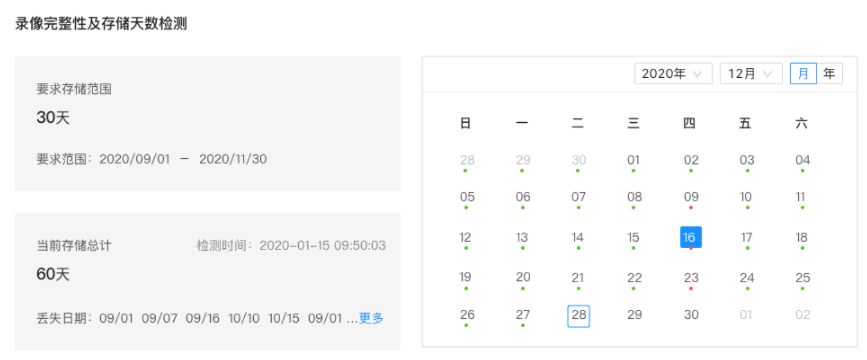Open the 12月 month dropdown
The height and width of the screenshot is (360, 867).
tap(751, 74)
